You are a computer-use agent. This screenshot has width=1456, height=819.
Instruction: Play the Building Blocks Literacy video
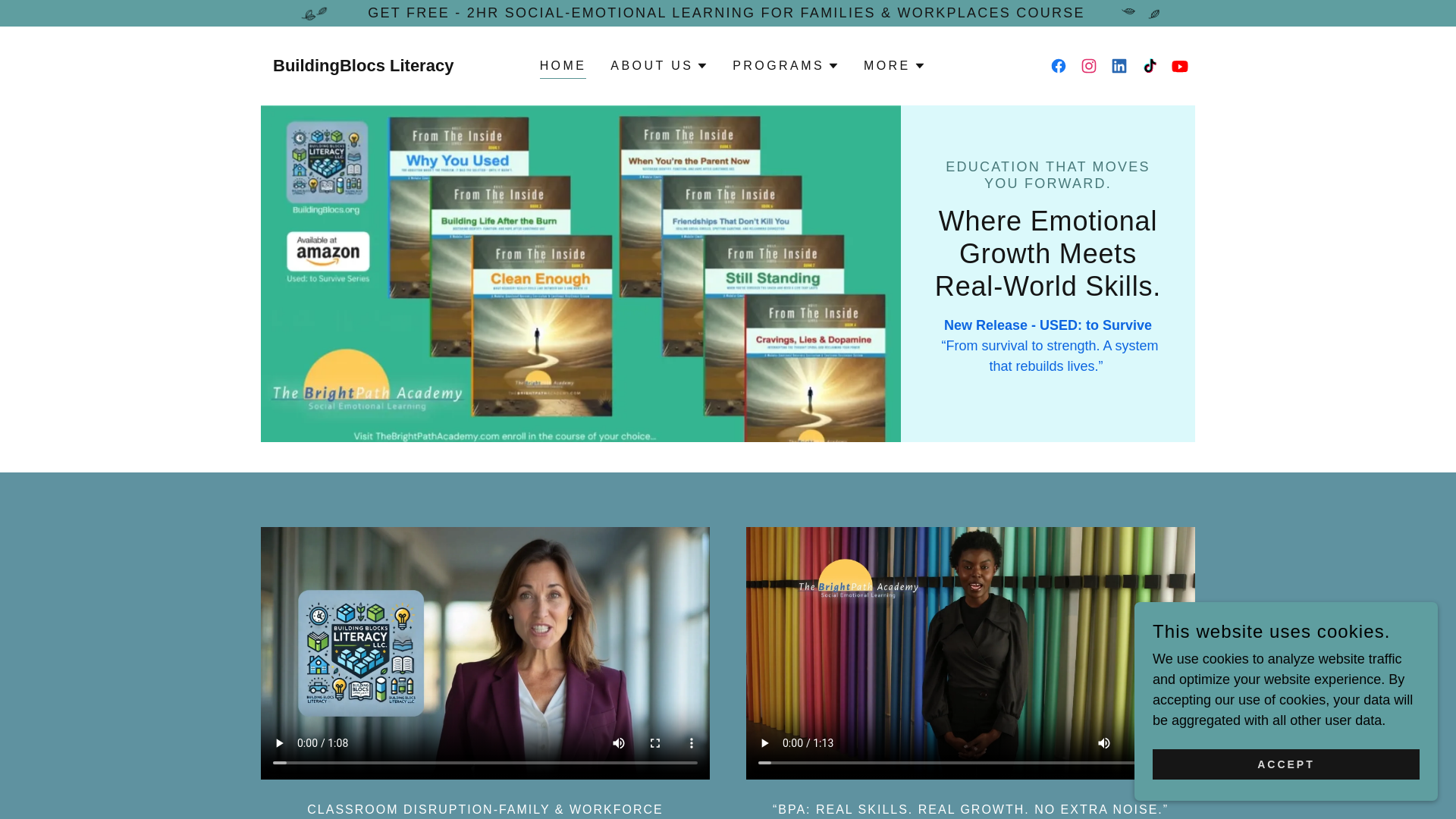point(279,743)
